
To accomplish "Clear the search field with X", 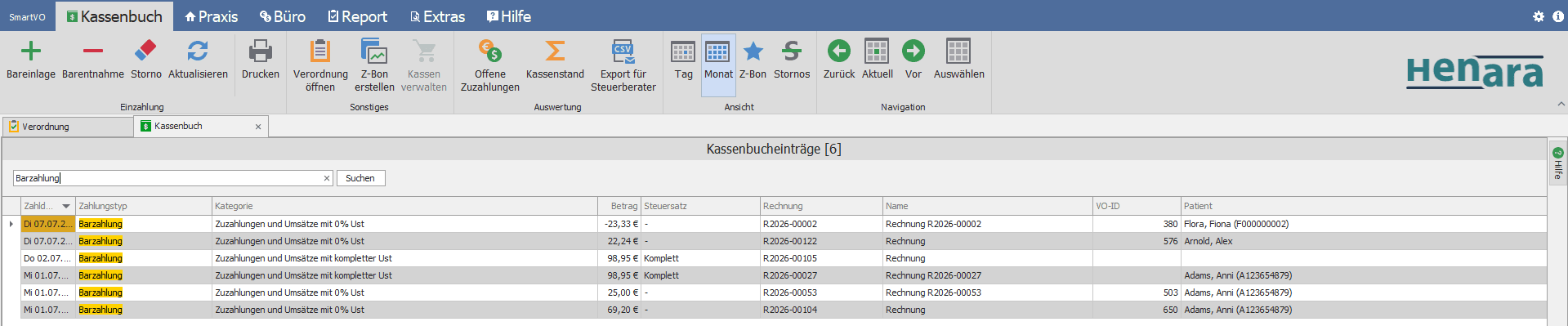I will (327, 178).
